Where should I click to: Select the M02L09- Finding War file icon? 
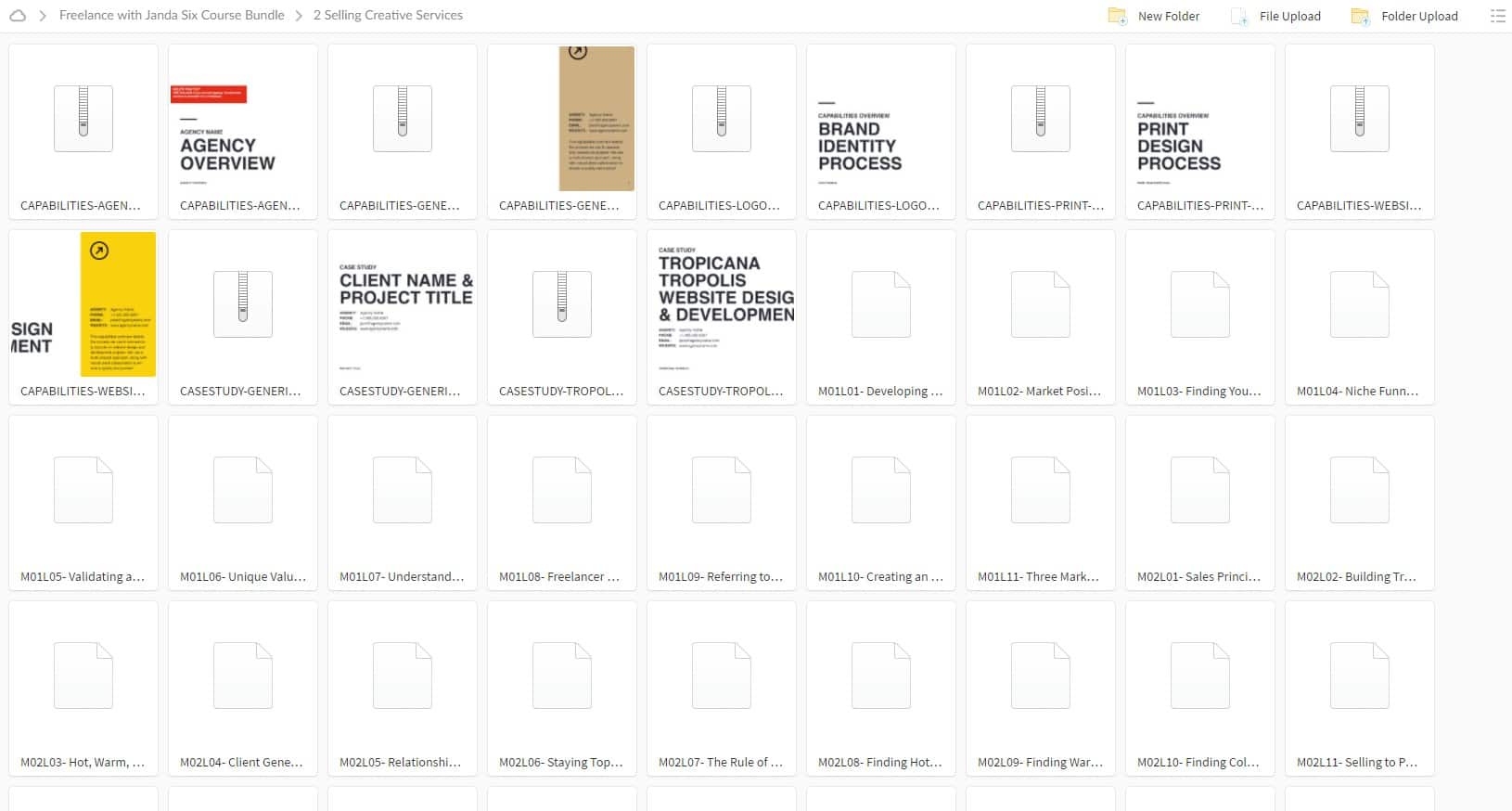(x=1041, y=676)
